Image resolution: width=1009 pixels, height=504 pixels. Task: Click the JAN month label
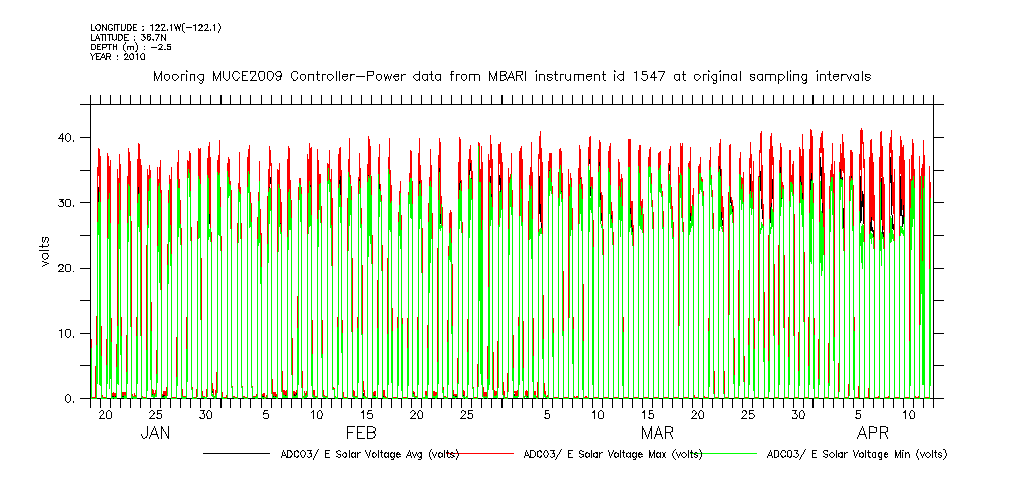155,433
